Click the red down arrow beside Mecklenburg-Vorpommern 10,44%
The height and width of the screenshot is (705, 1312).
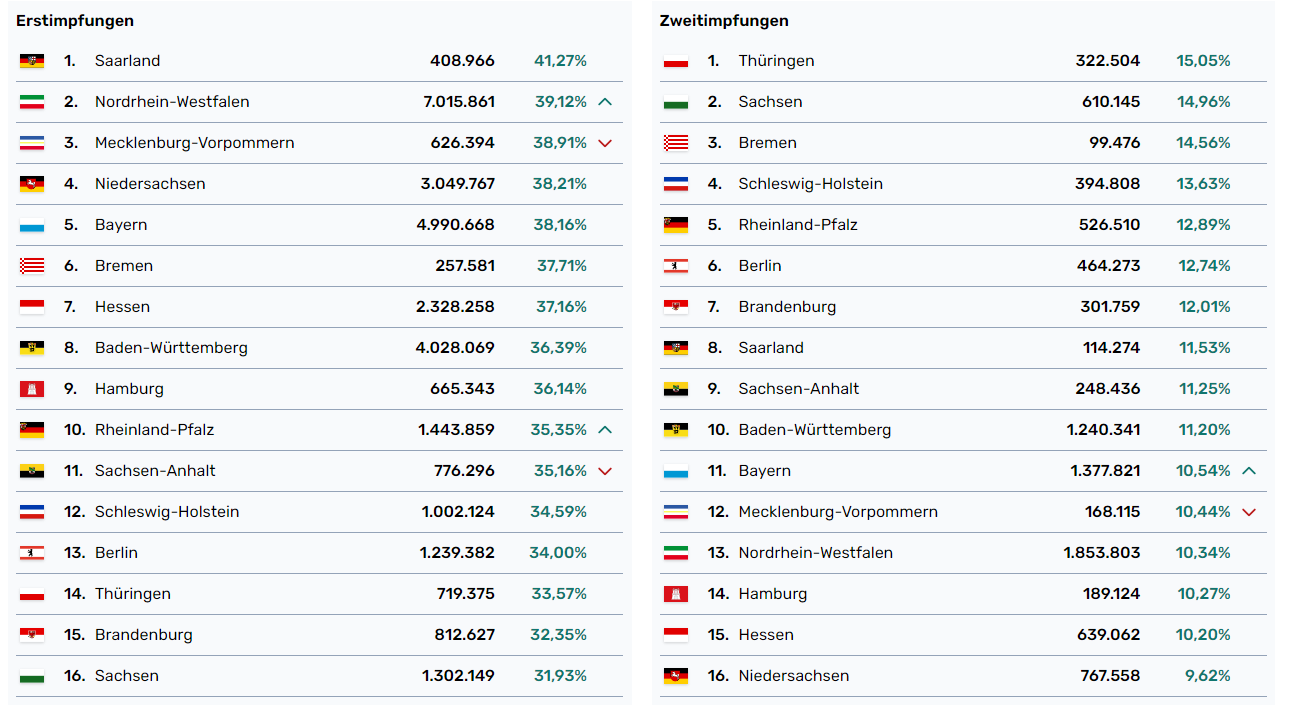(x=1248, y=512)
